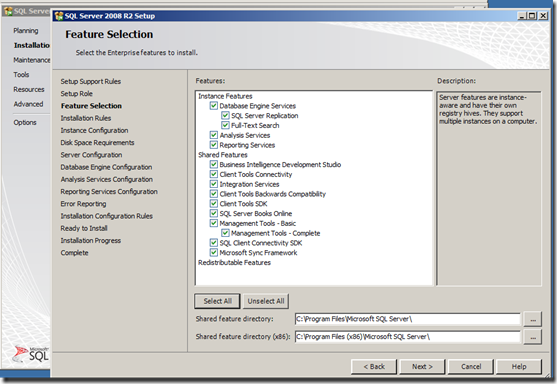
Task: Click the Select All button
Action: 217,301
